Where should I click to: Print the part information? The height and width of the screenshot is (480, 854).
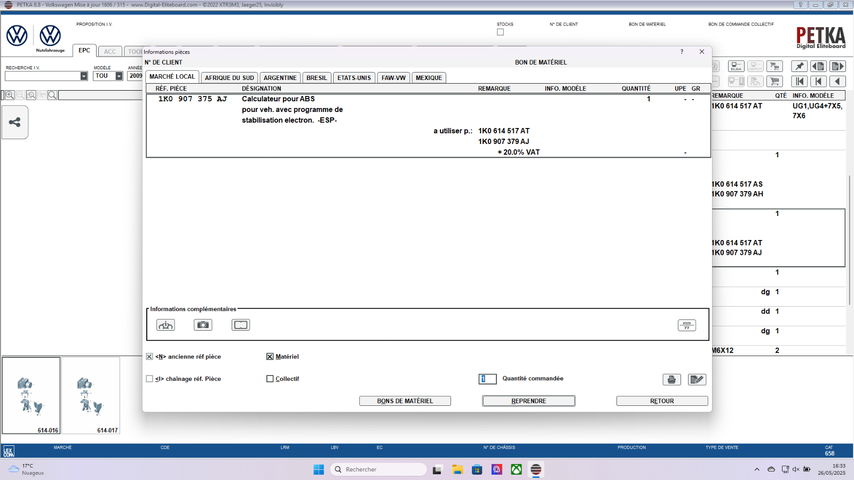click(672, 379)
